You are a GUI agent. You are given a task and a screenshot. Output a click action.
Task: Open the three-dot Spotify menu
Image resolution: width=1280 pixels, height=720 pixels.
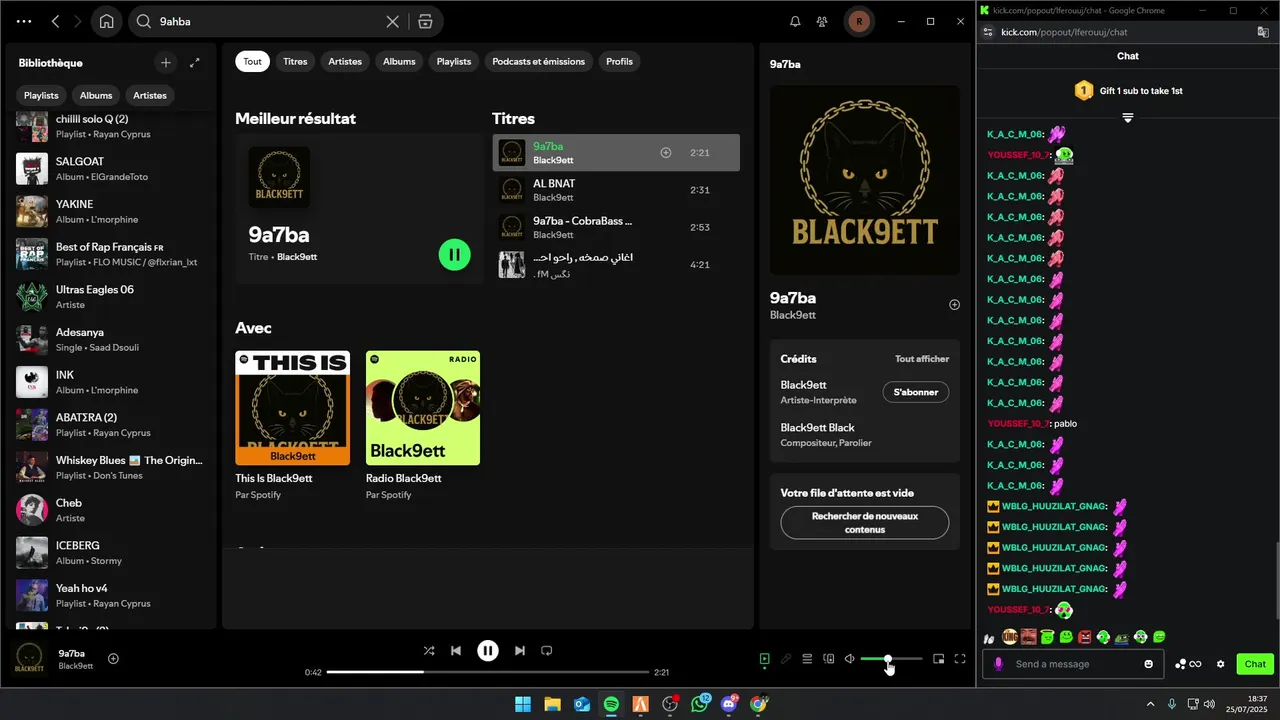(x=24, y=21)
